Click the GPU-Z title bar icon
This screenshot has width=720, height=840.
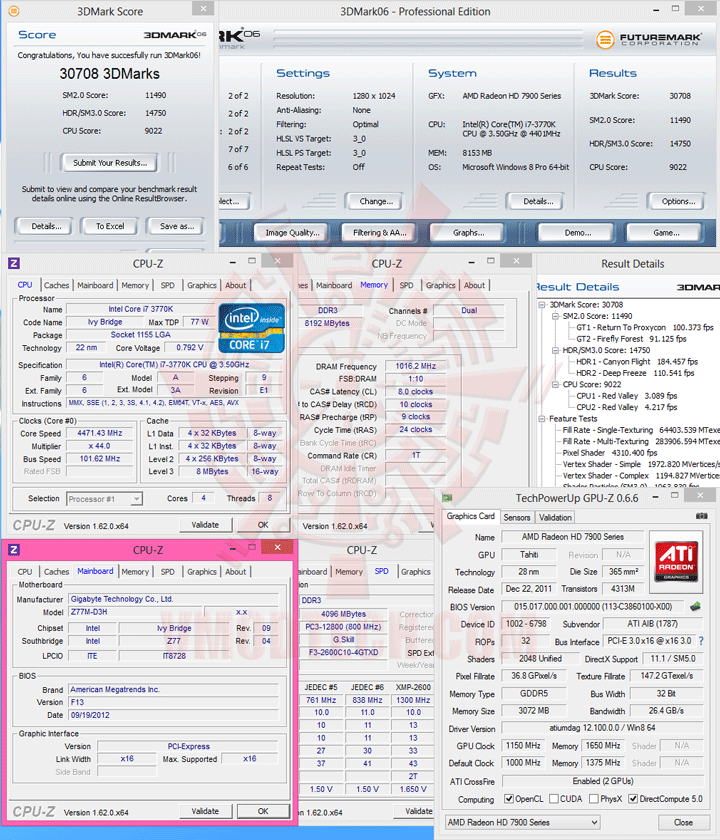pyautogui.click(x=447, y=498)
